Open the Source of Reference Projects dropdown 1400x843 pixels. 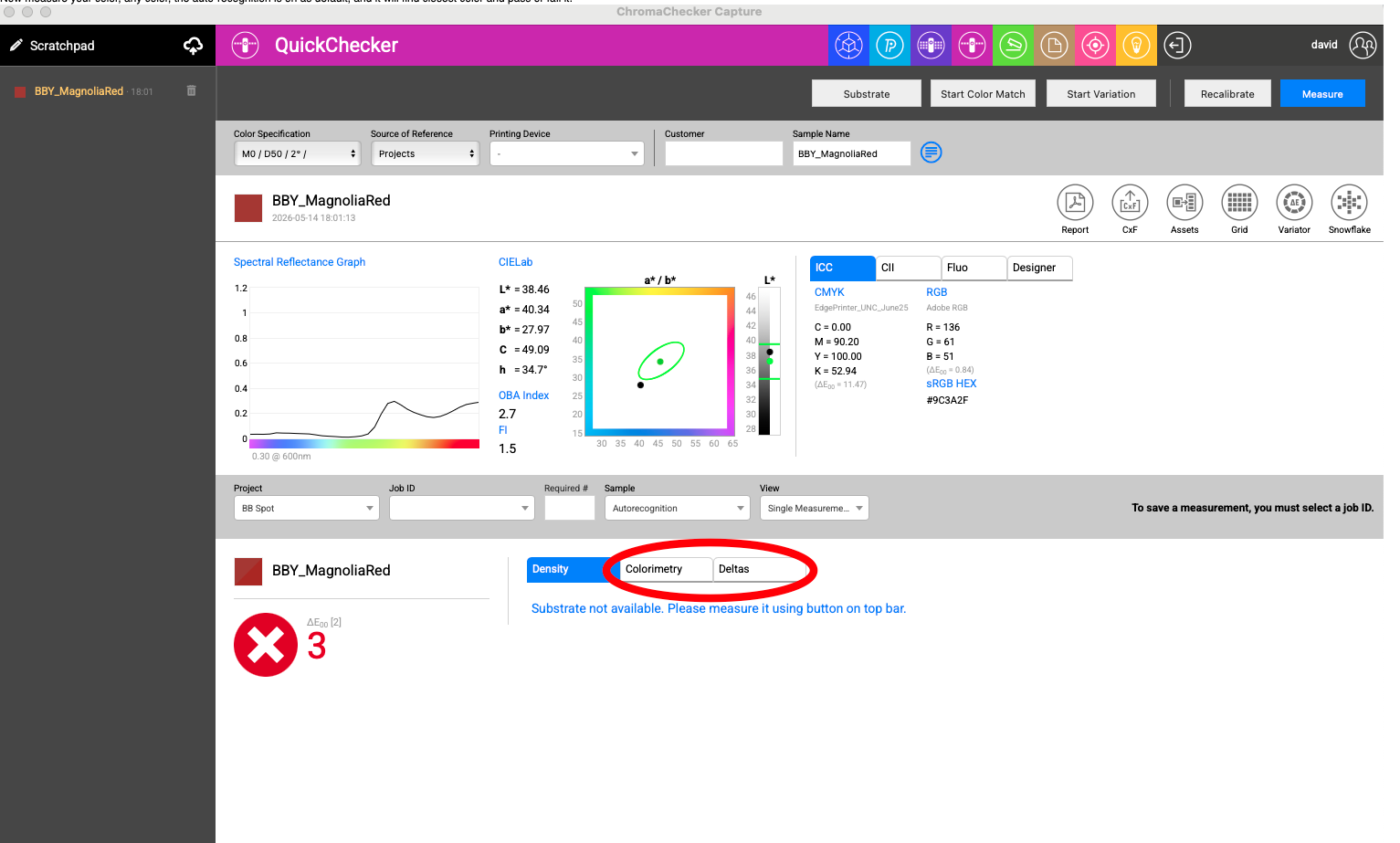(x=425, y=153)
